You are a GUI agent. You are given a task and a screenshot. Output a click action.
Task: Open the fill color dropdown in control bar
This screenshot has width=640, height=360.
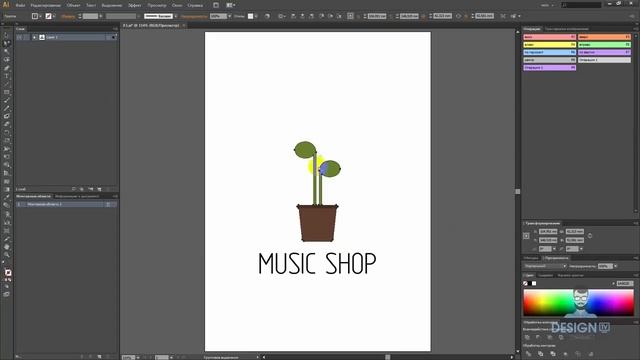pyautogui.click(x=40, y=16)
